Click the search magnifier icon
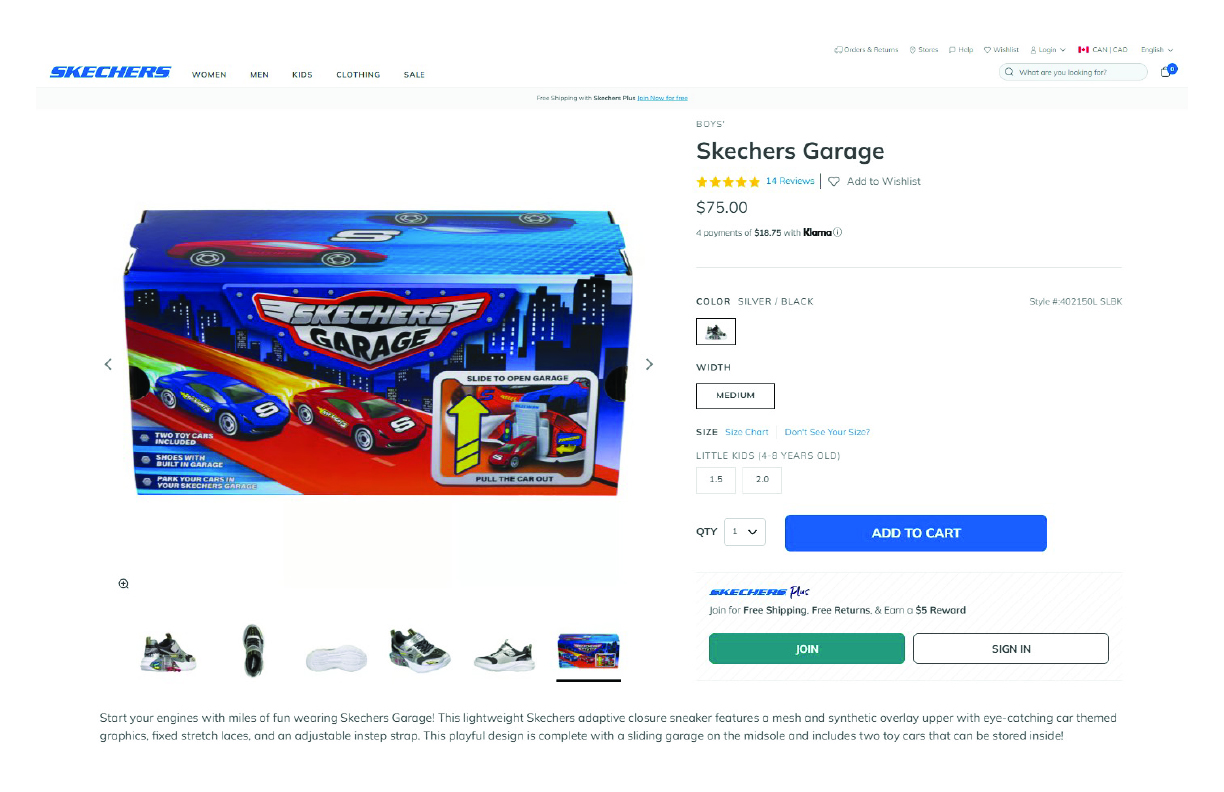The height and width of the screenshot is (792, 1224). (1009, 72)
